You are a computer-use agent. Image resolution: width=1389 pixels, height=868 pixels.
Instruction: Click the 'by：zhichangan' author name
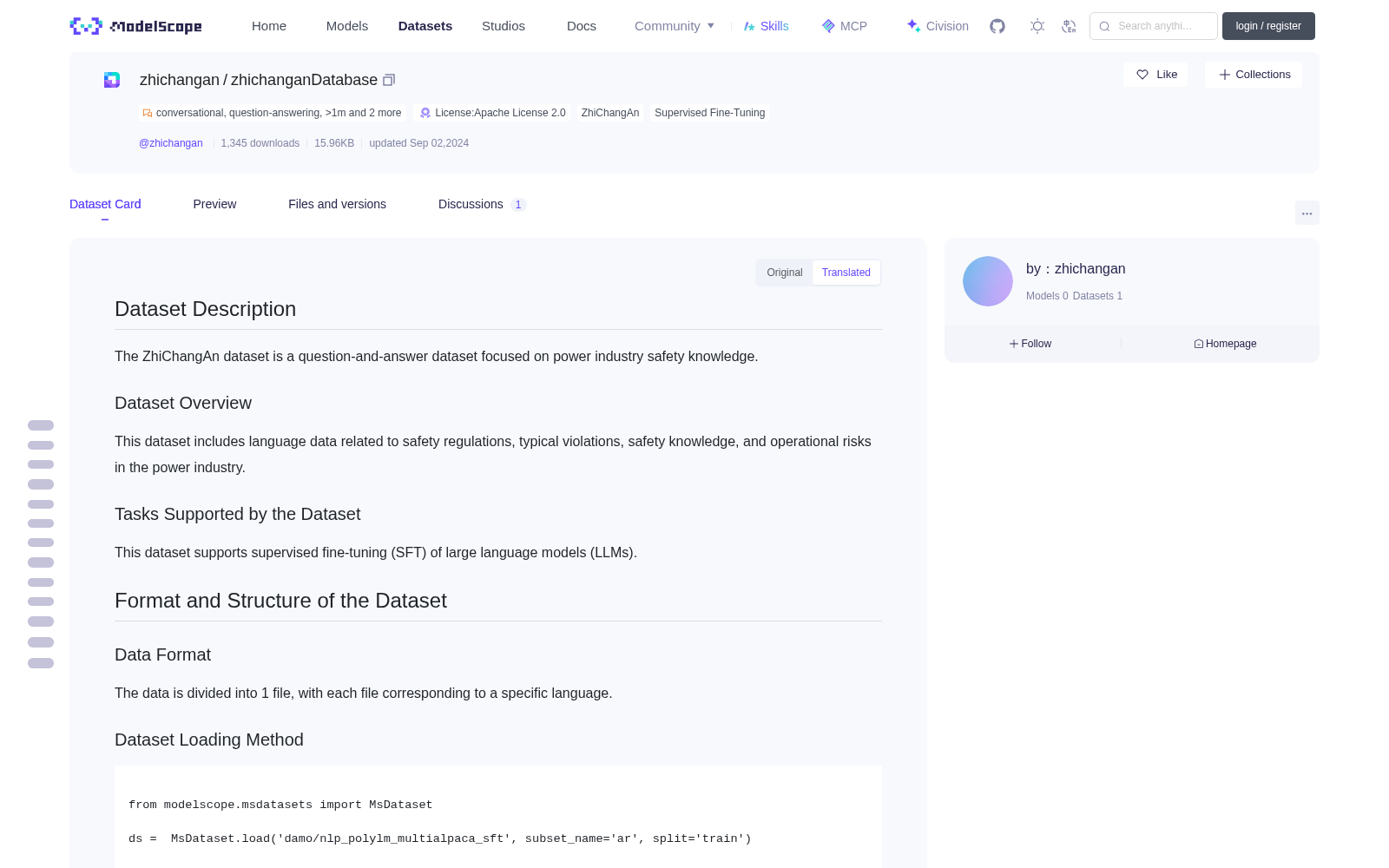(1076, 269)
